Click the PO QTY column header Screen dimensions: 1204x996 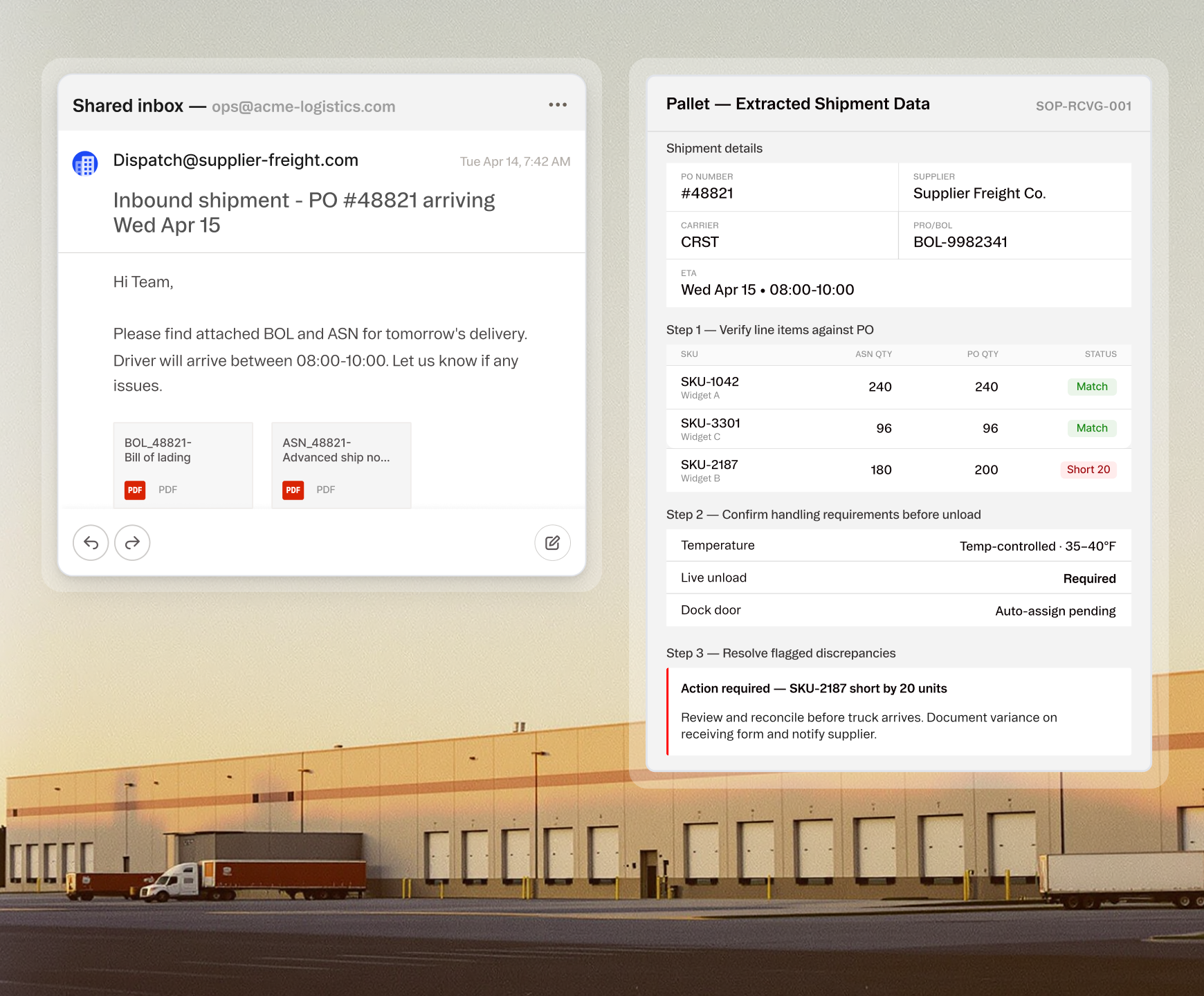983,354
